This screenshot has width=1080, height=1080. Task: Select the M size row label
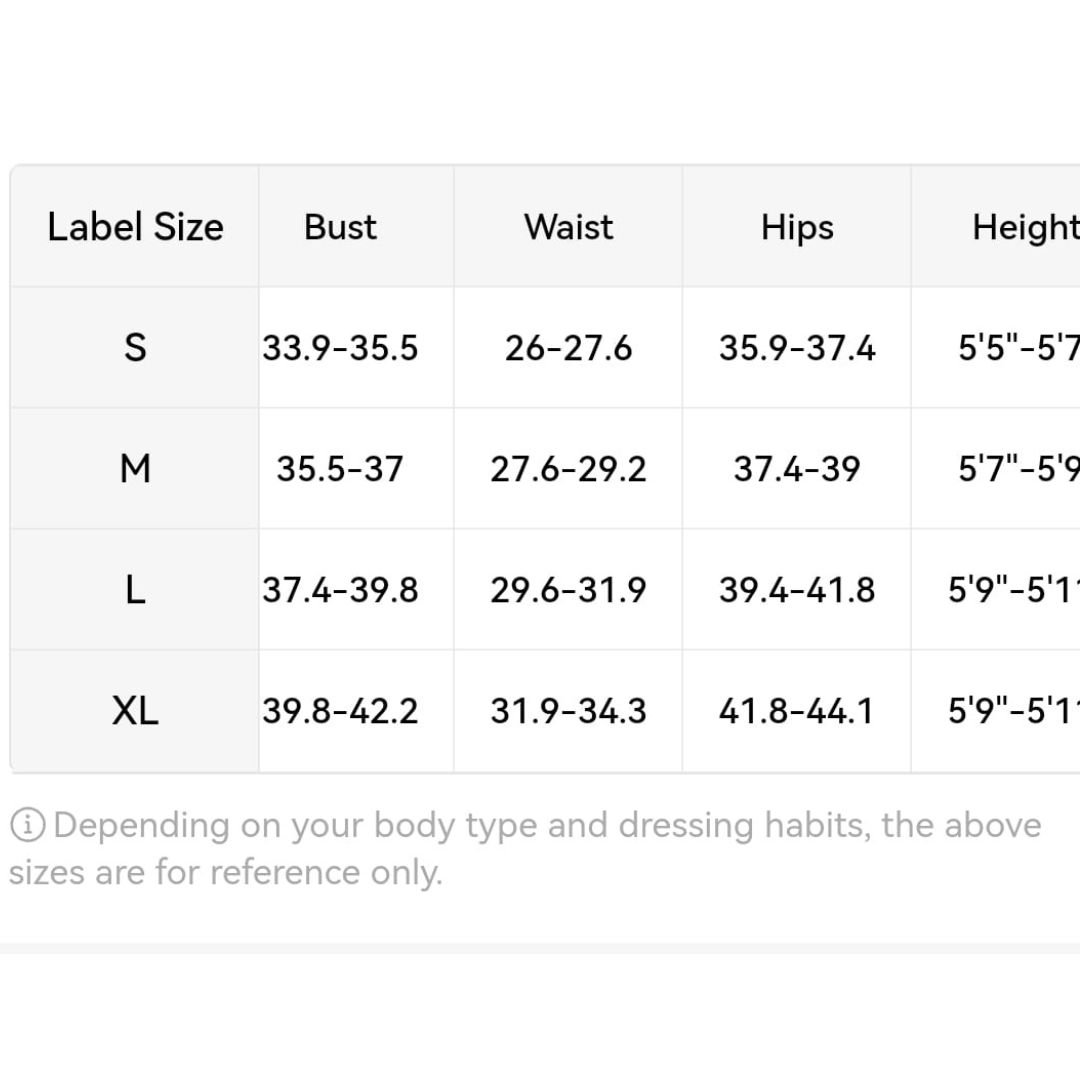click(135, 468)
